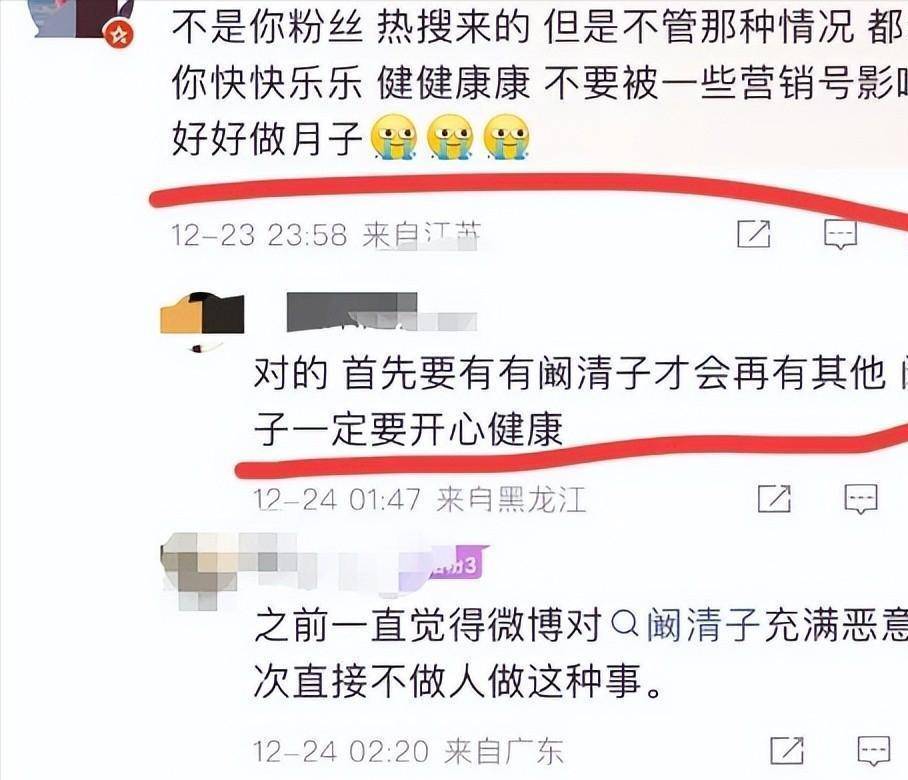
Task: Click the reply text 子一定要开心健康
Action: [x=409, y=430]
